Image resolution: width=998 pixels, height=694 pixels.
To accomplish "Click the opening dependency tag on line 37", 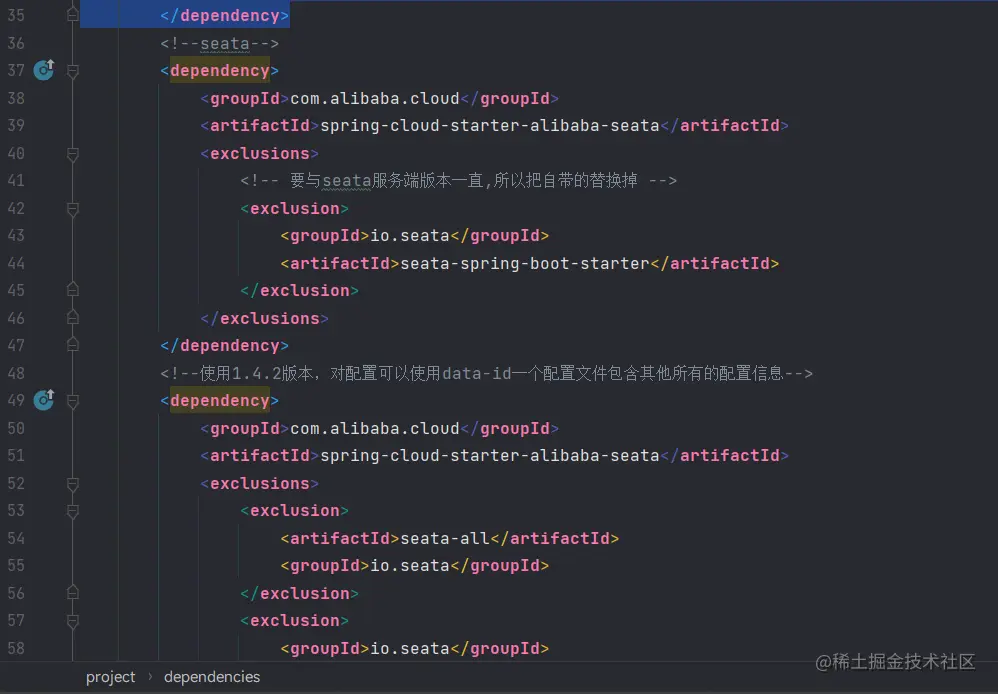I will click(x=220, y=71).
